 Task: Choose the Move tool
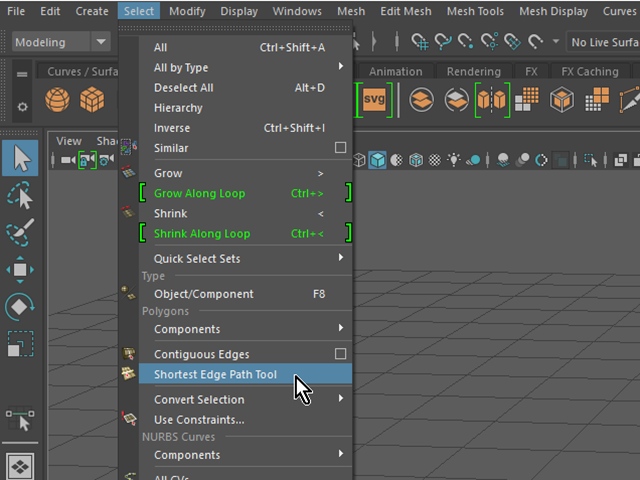pos(20,269)
